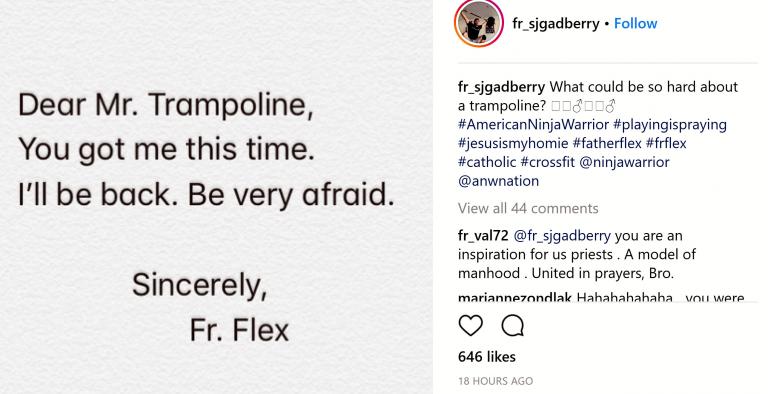Follow the fr_sjgadberry account
Viewport: 768px width, 394px height.
(x=635, y=24)
